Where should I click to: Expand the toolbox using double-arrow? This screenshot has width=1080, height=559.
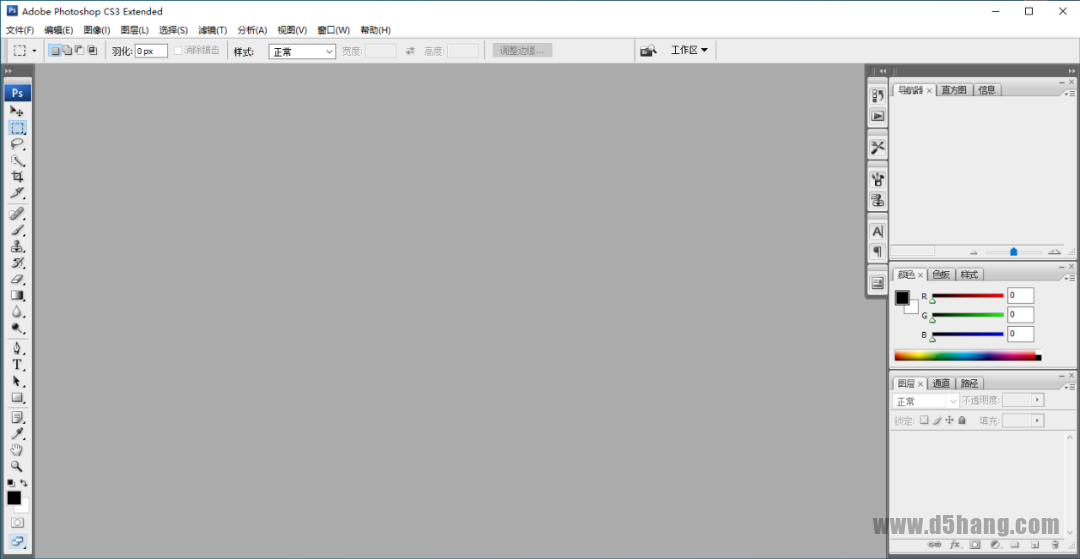(8, 71)
